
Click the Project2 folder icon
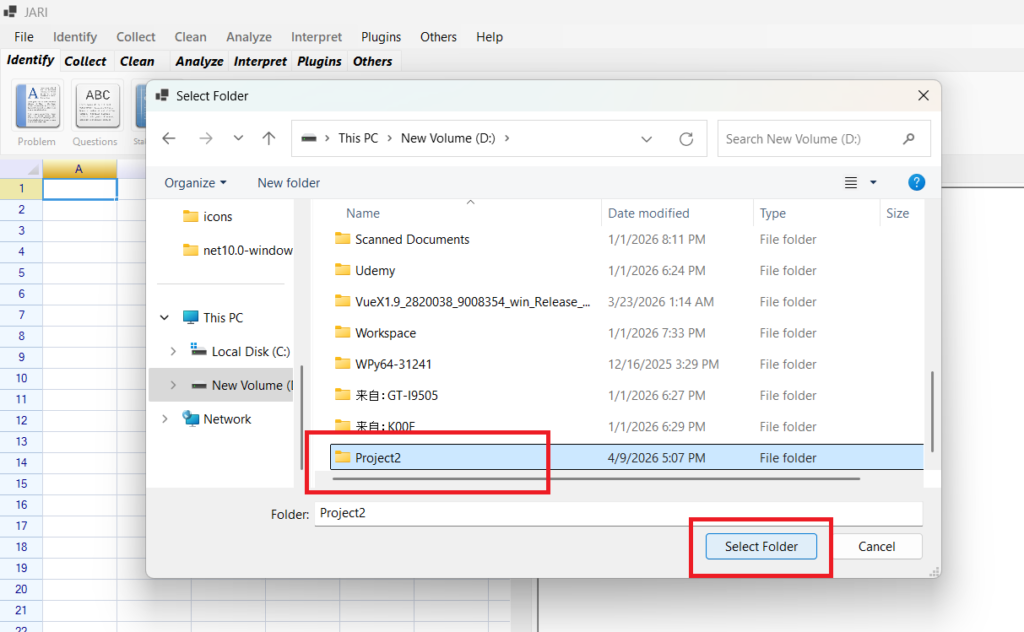[342, 458]
